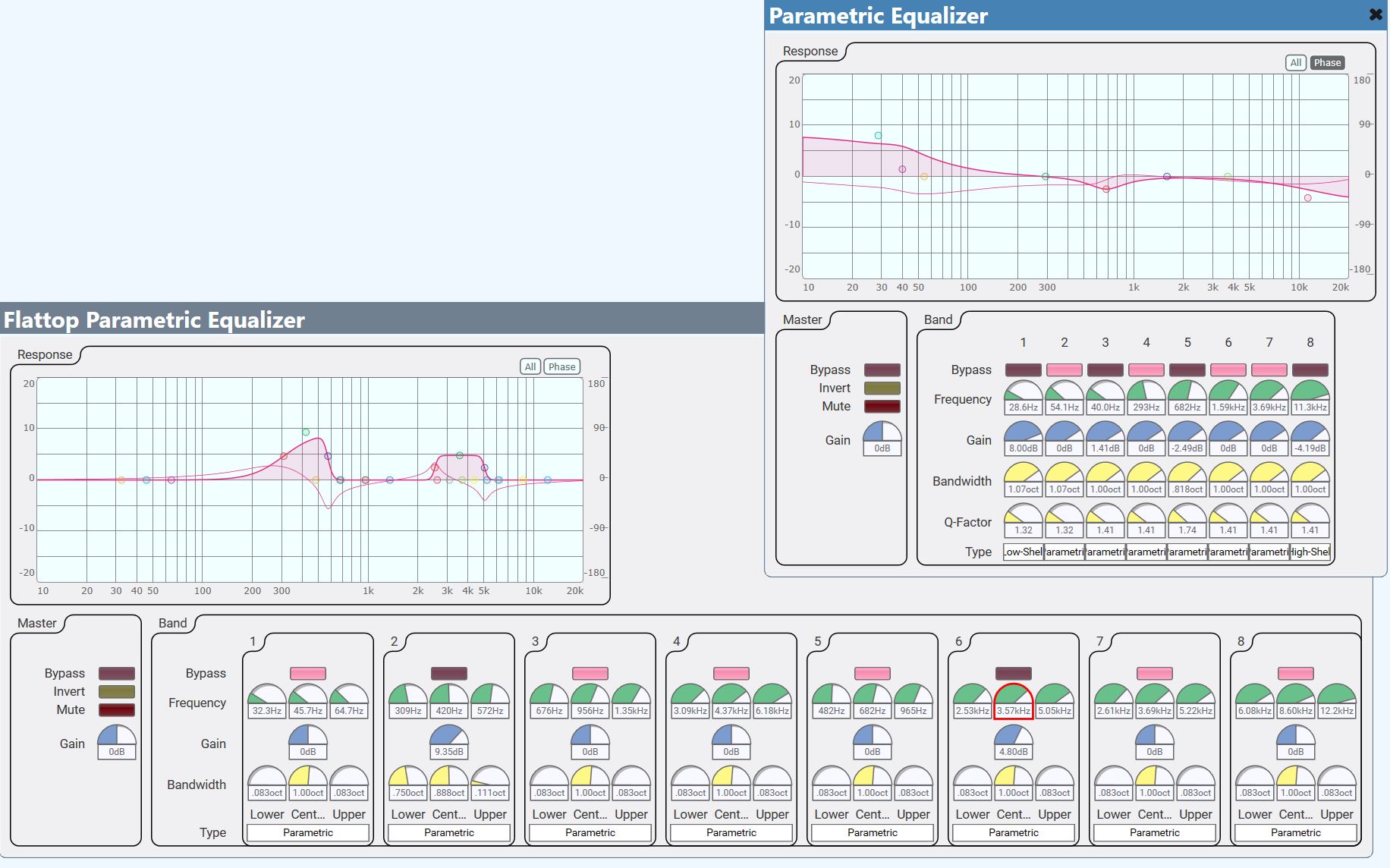Click the Flattop Parametric Equalizer title bar
Image resolution: width=1390 pixels, height=868 pixels.
coord(382,319)
